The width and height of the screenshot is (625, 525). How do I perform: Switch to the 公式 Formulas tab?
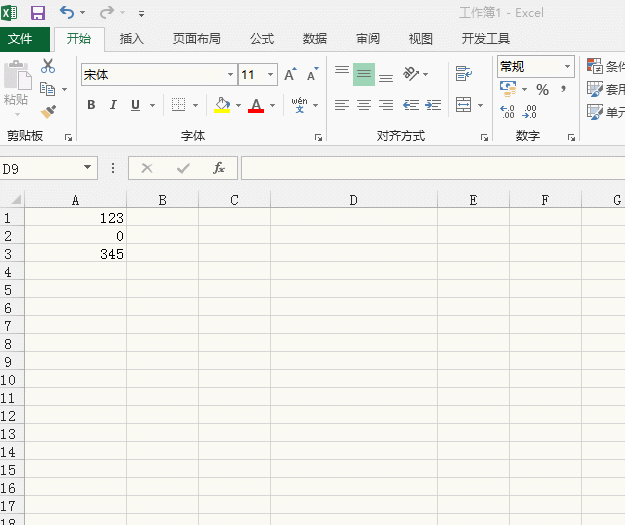(262, 39)
